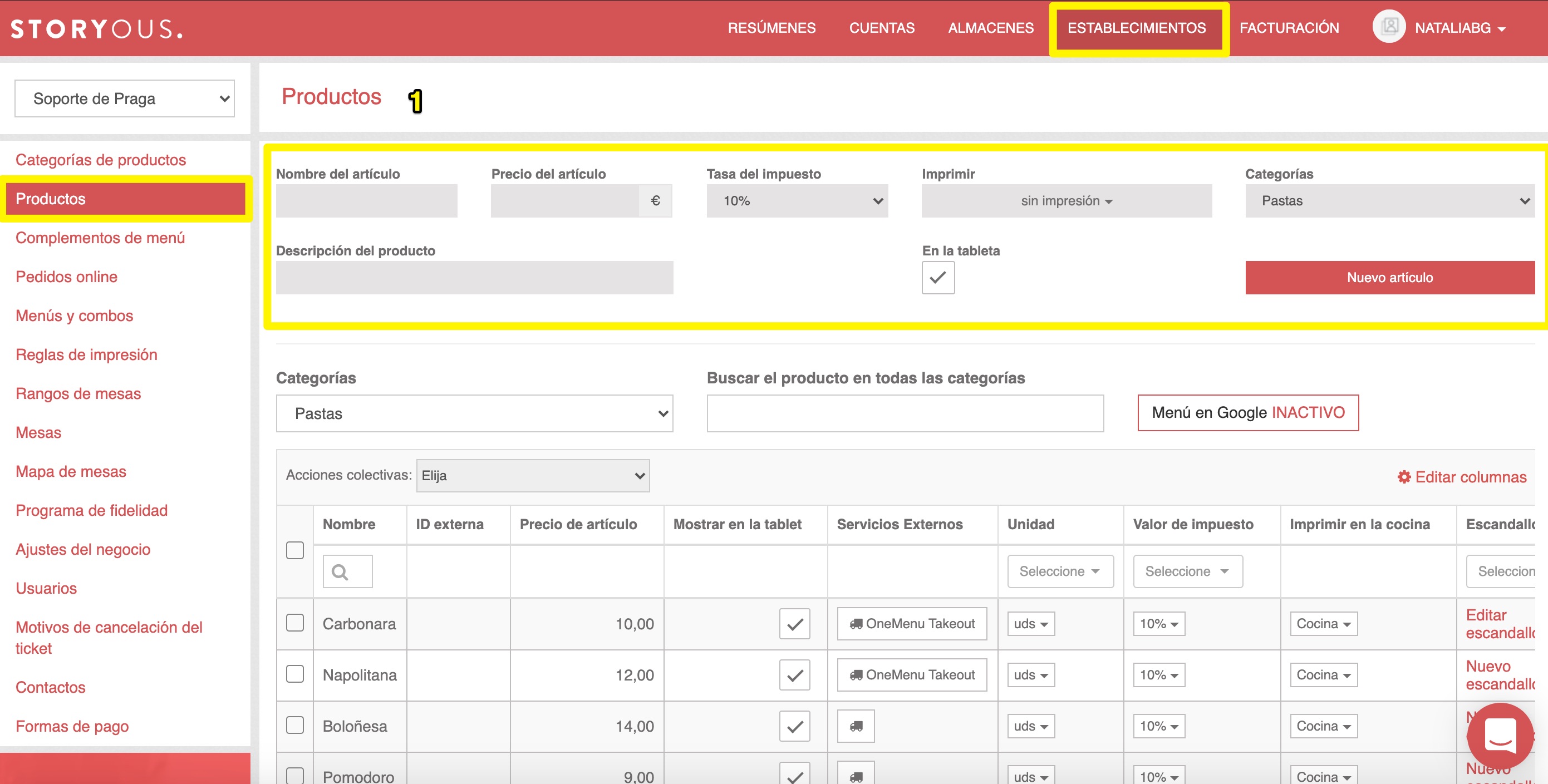Select the Boloñesa row checkbox
The image size is (1548, 784).
point(295,724)
